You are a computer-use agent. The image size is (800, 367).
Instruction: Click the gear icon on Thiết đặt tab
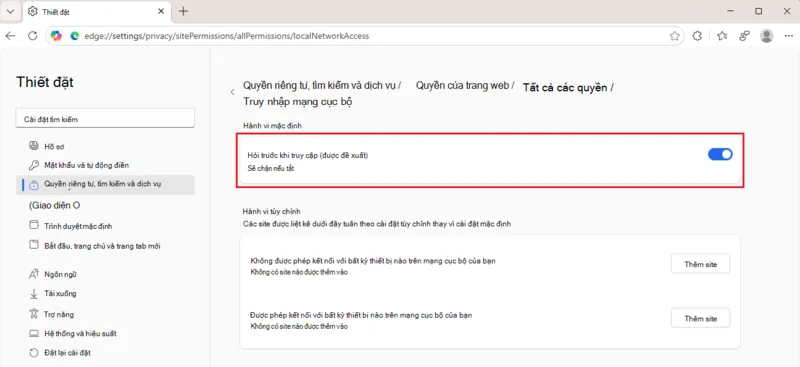(33, 11)
